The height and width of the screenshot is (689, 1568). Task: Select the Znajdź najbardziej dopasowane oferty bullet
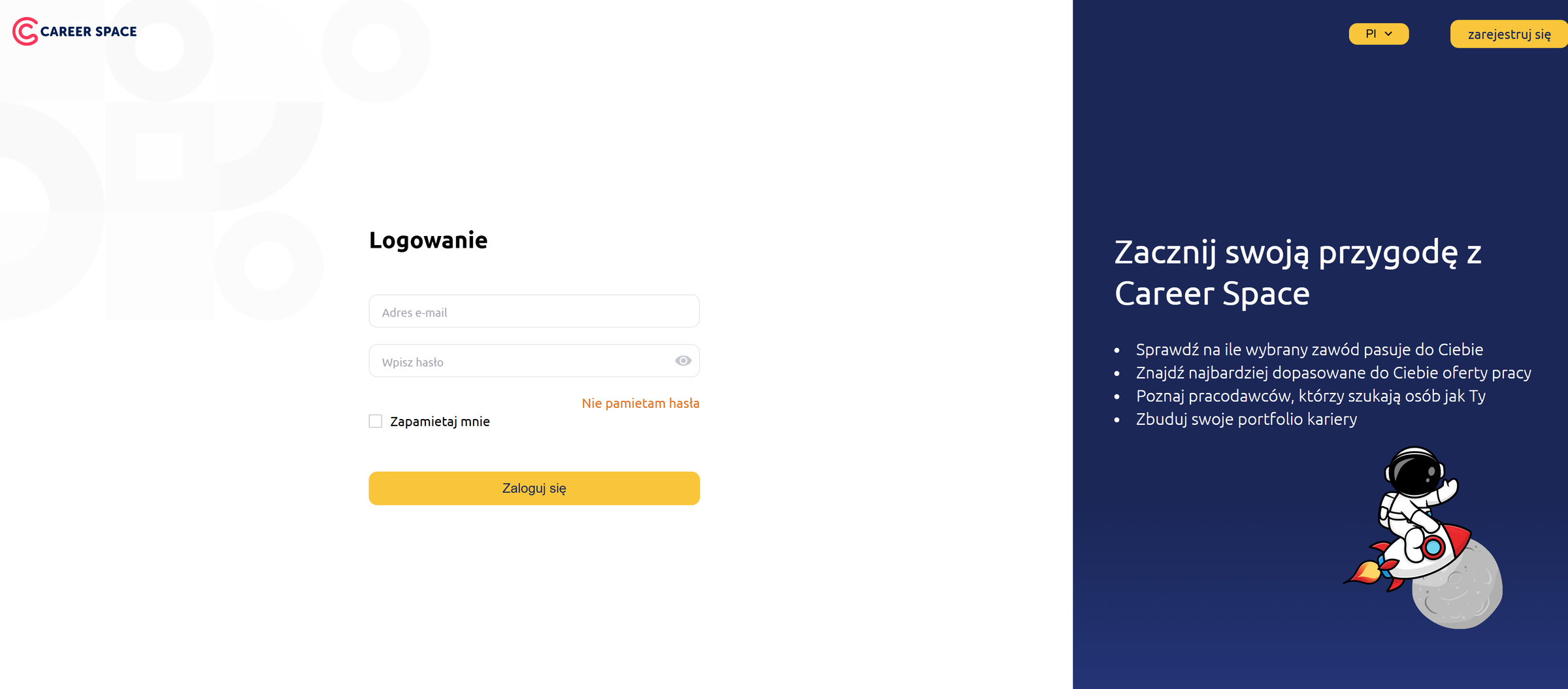(1333, 373)
